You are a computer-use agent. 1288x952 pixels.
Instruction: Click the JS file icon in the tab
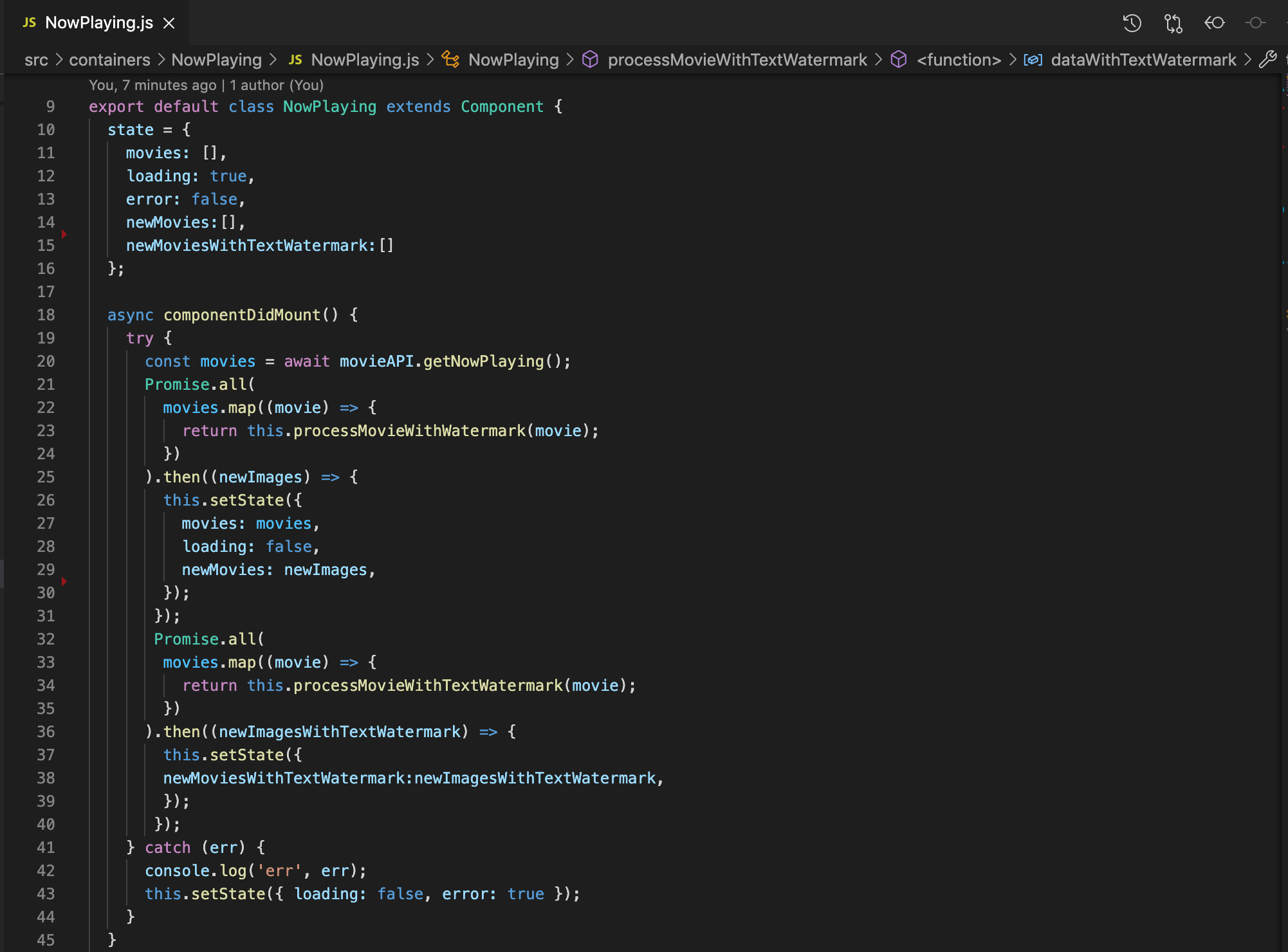click(x=28, y=23)
